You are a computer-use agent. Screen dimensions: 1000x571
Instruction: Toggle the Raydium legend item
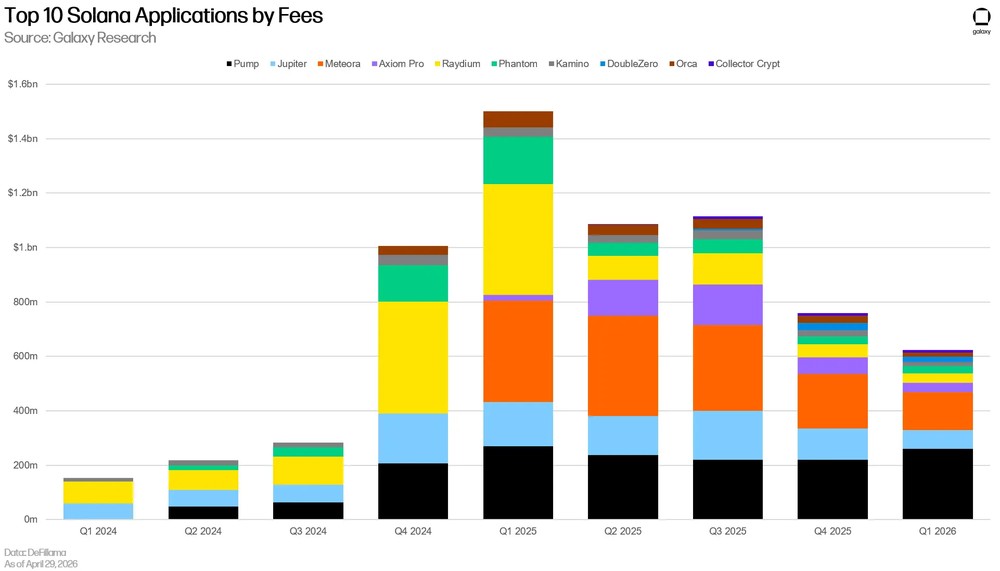[457, 64]
